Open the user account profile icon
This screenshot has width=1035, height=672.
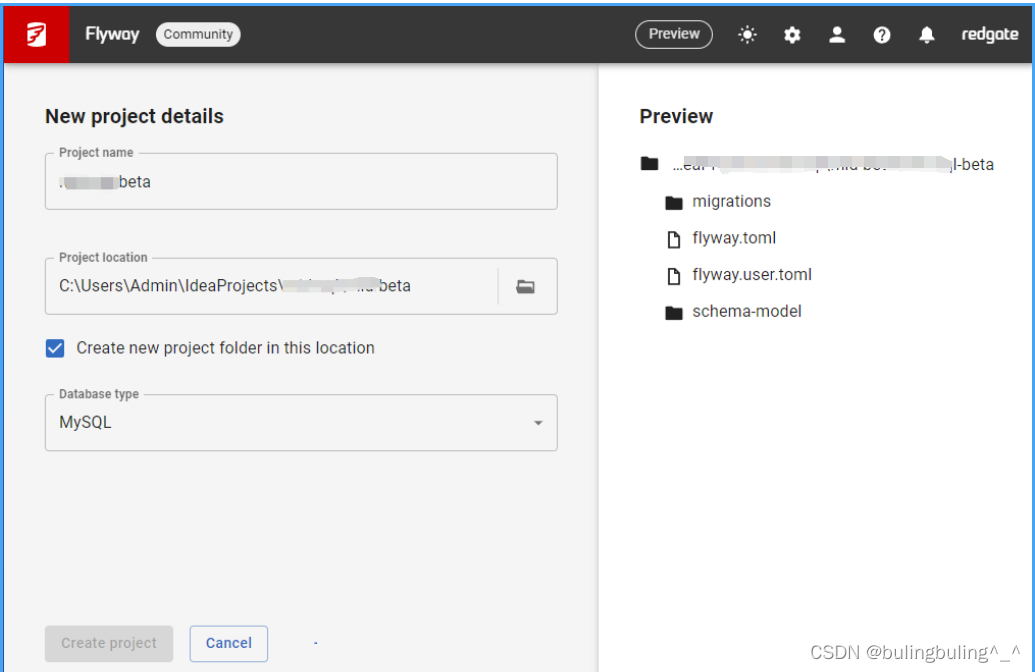(837, 34)
